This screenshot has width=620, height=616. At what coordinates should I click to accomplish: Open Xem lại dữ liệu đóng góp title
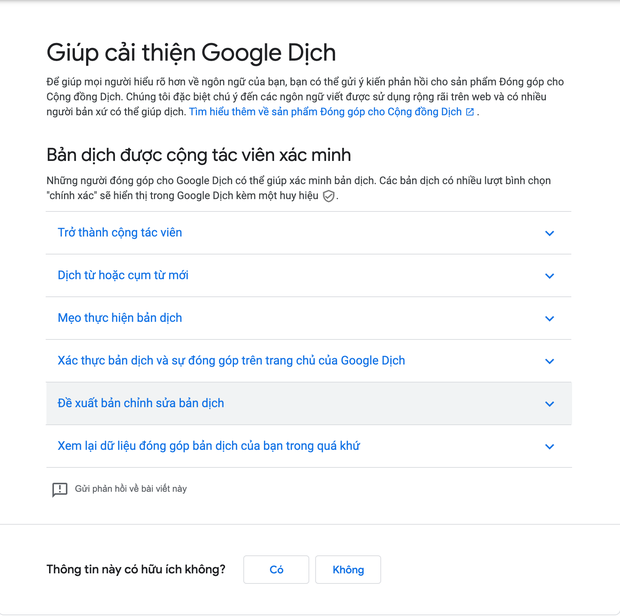pyautogui.click(x=208, y=446)
